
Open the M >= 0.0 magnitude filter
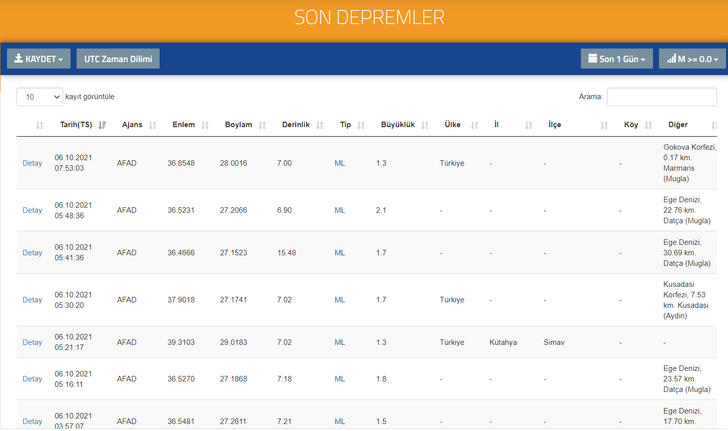click(x=692, y=59)
